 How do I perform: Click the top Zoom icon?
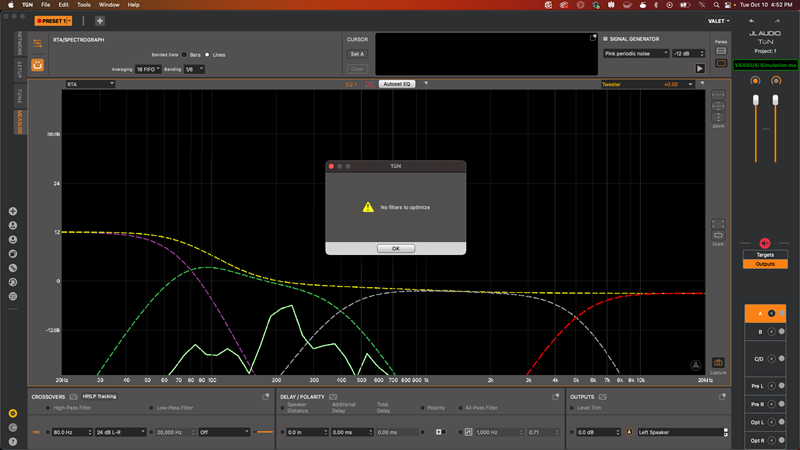[718, 95]
